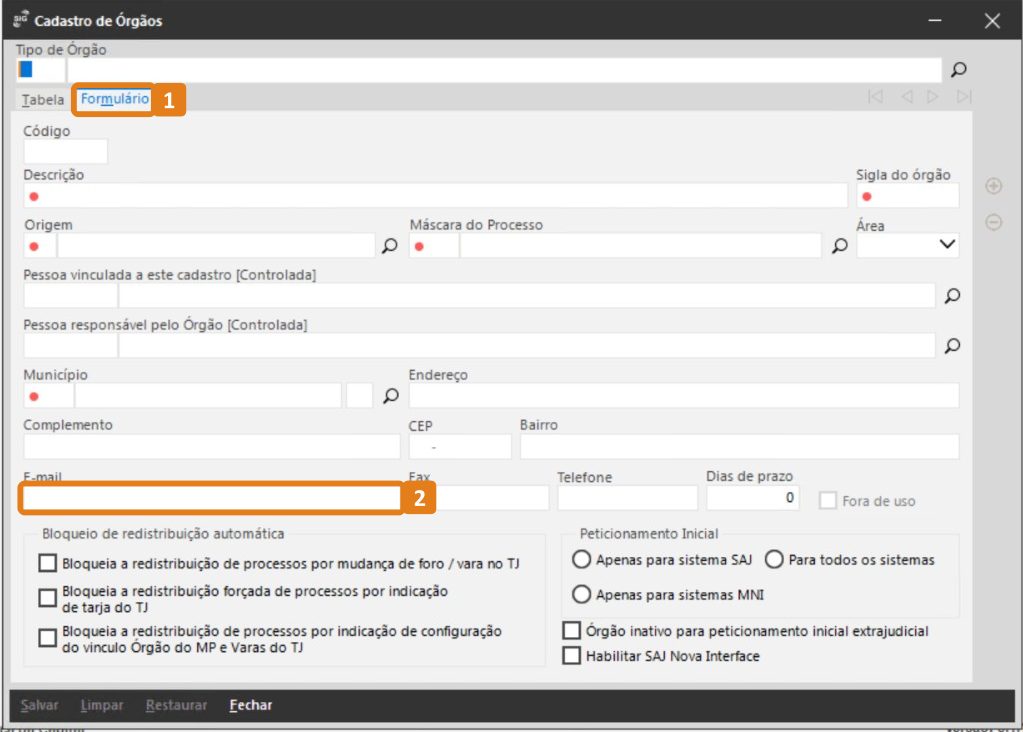
Task: Click the Máscara do Processo search icon
Action: (x=840, y=246)
